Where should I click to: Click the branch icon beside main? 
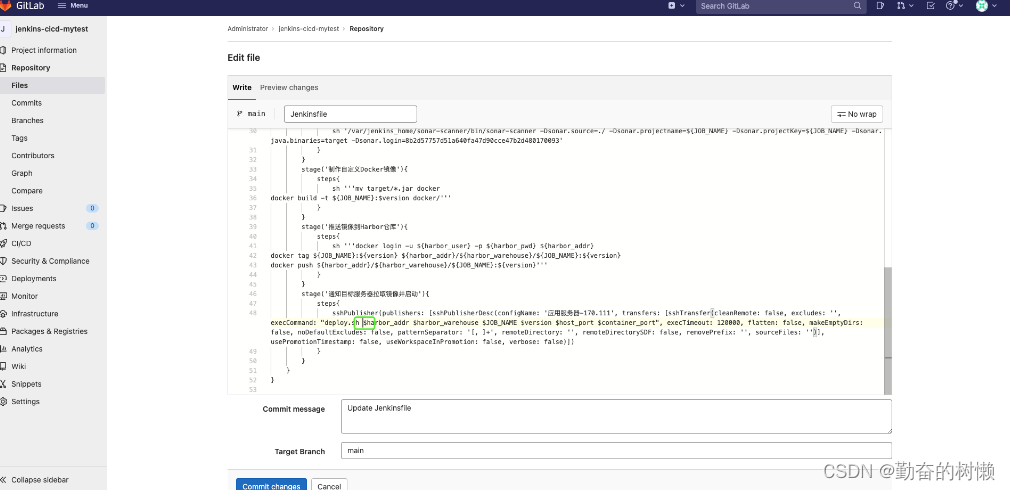pos(240,114)
